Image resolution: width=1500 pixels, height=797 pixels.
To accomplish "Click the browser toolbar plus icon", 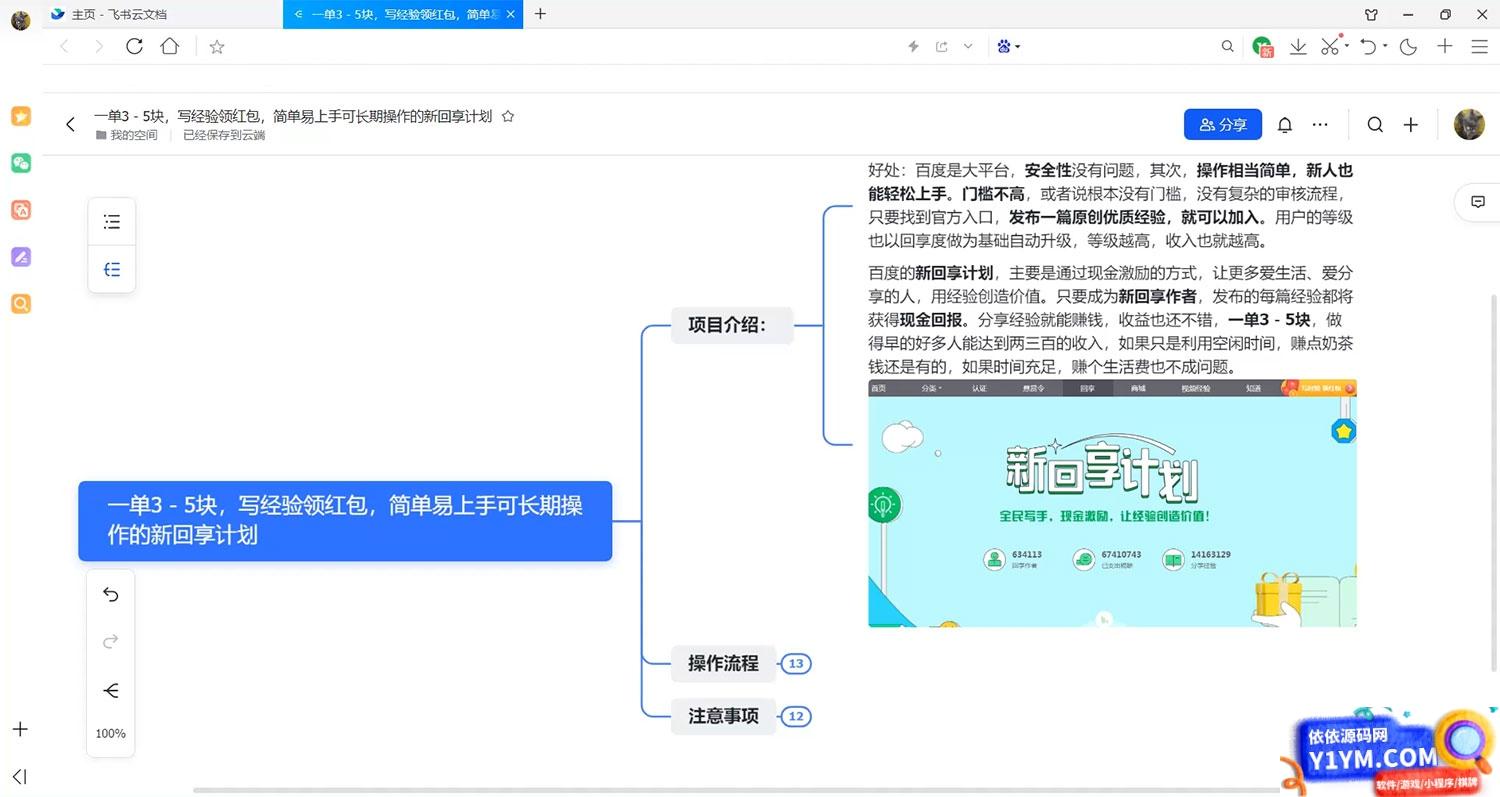I will point(1444,46).
